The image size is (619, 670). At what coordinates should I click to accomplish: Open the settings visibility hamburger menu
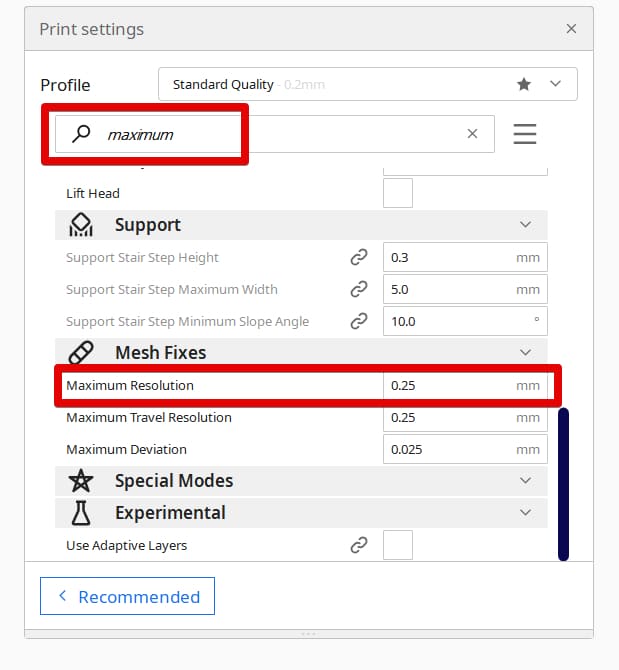[x=525, y=134]
